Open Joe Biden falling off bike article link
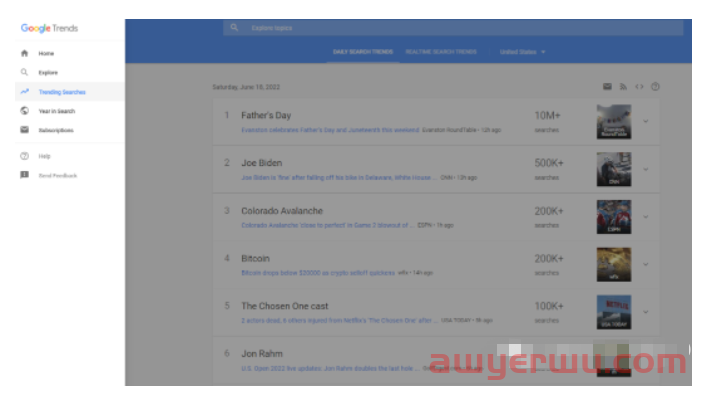 coord(339,178)
